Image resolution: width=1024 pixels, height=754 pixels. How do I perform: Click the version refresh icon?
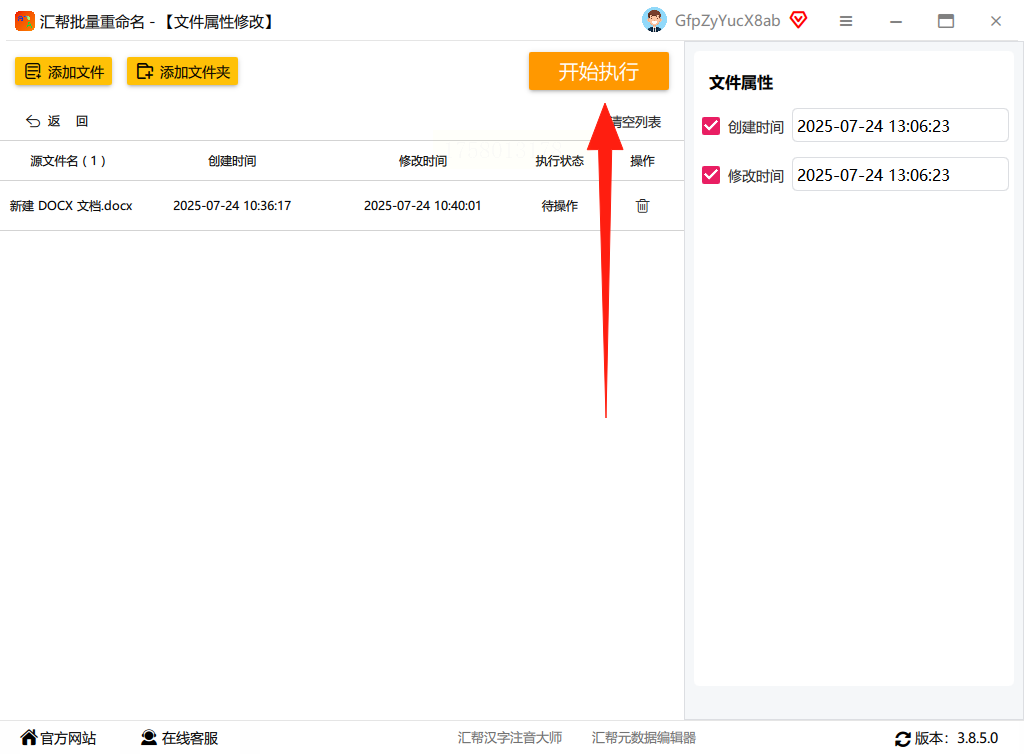(903, 739)
